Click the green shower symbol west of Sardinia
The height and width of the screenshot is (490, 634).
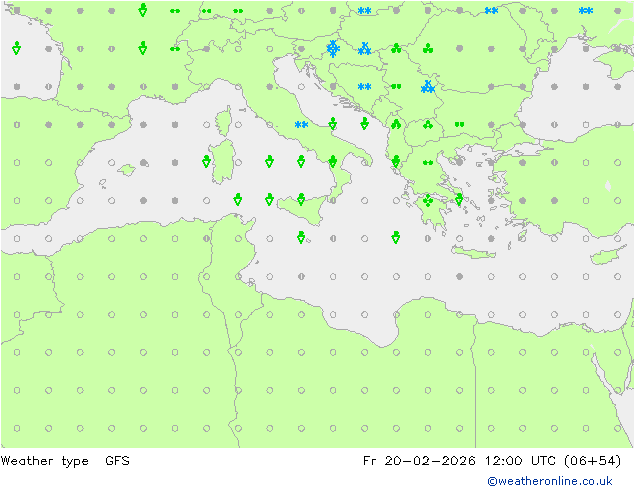click(x=206, y=161)
